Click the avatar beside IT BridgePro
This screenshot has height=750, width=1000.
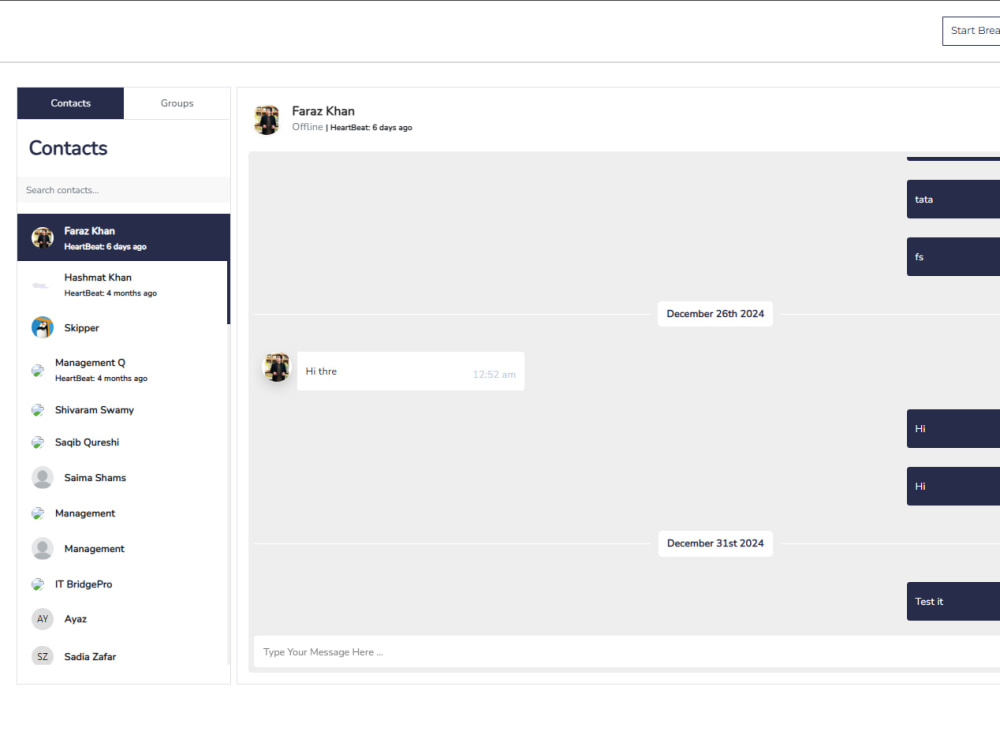pyautogui.click(x=38, y=584)
